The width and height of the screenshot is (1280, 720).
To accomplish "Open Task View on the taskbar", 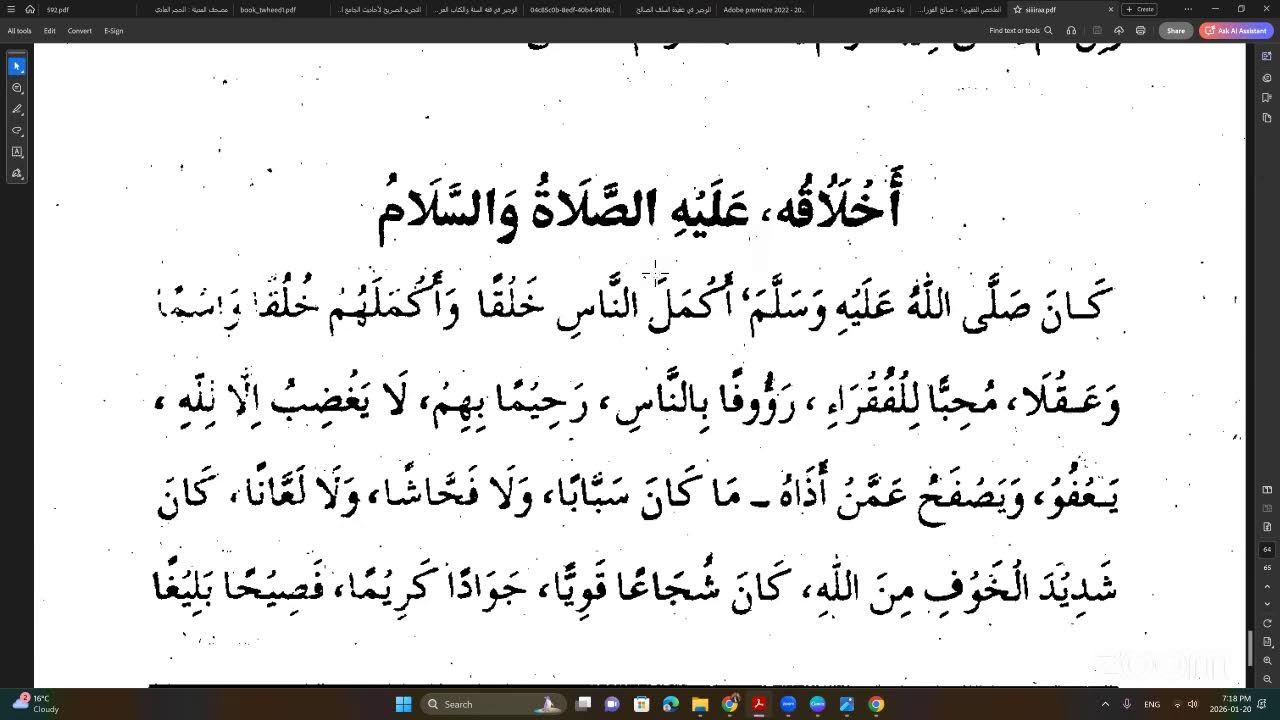I will coord(584,704).
